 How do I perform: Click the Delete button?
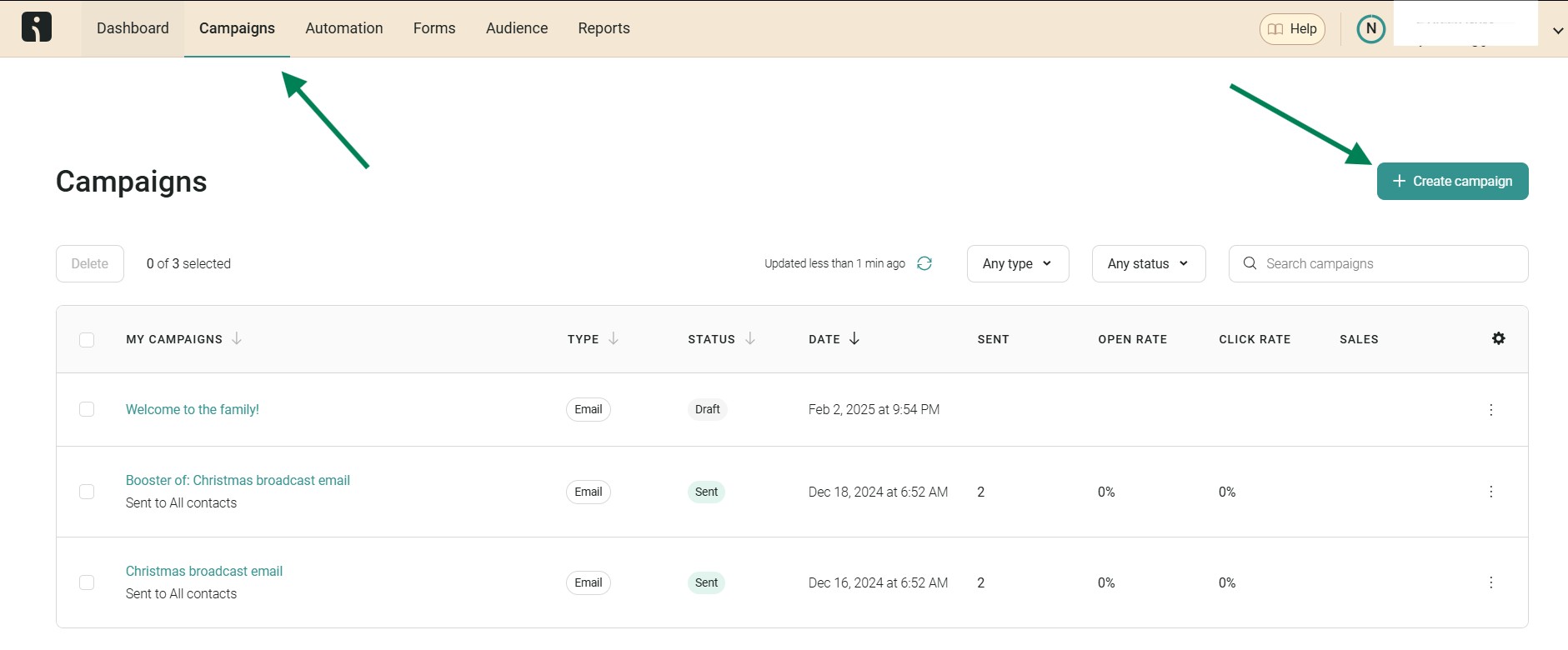click(x=90, y=263)
